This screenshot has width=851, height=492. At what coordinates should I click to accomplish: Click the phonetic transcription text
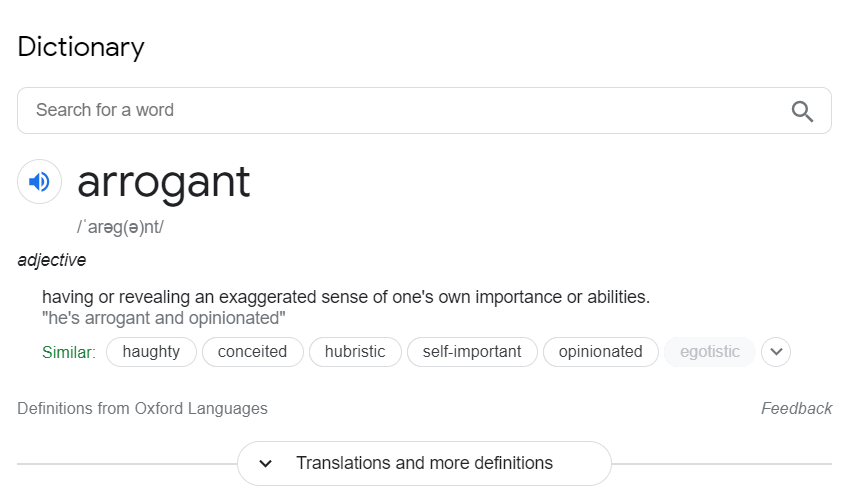(x=120, y=227)
